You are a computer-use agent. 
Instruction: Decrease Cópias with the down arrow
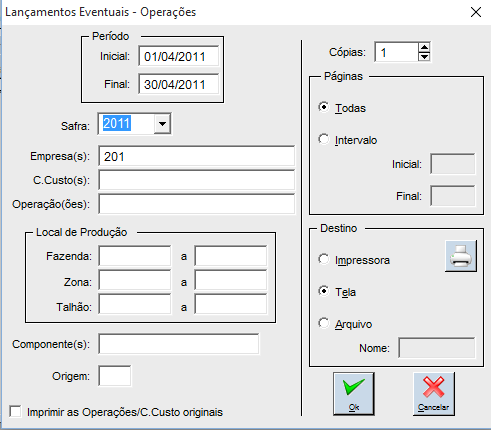424,57
